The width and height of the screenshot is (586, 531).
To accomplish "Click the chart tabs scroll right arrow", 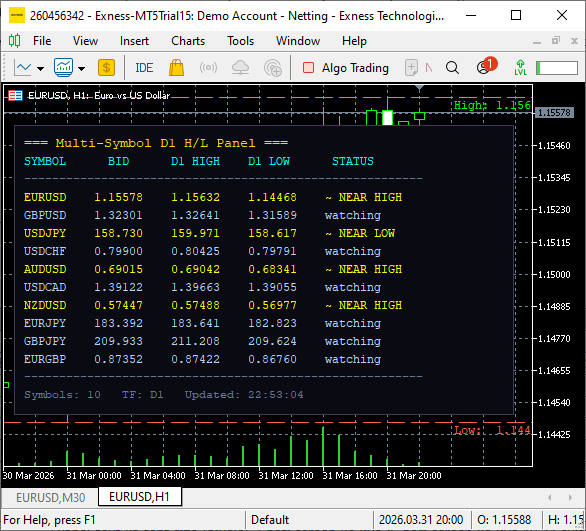I will [570, 497].
